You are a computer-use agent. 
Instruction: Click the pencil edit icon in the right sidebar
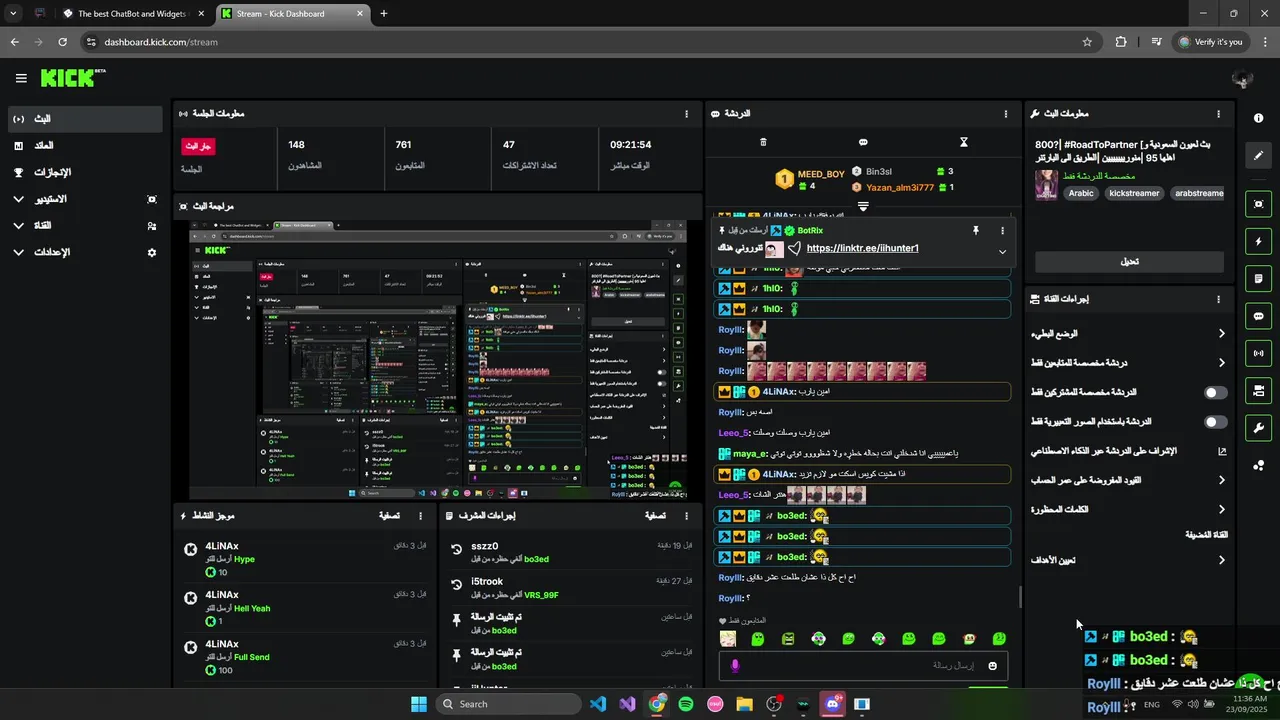tap(1258, 156)
